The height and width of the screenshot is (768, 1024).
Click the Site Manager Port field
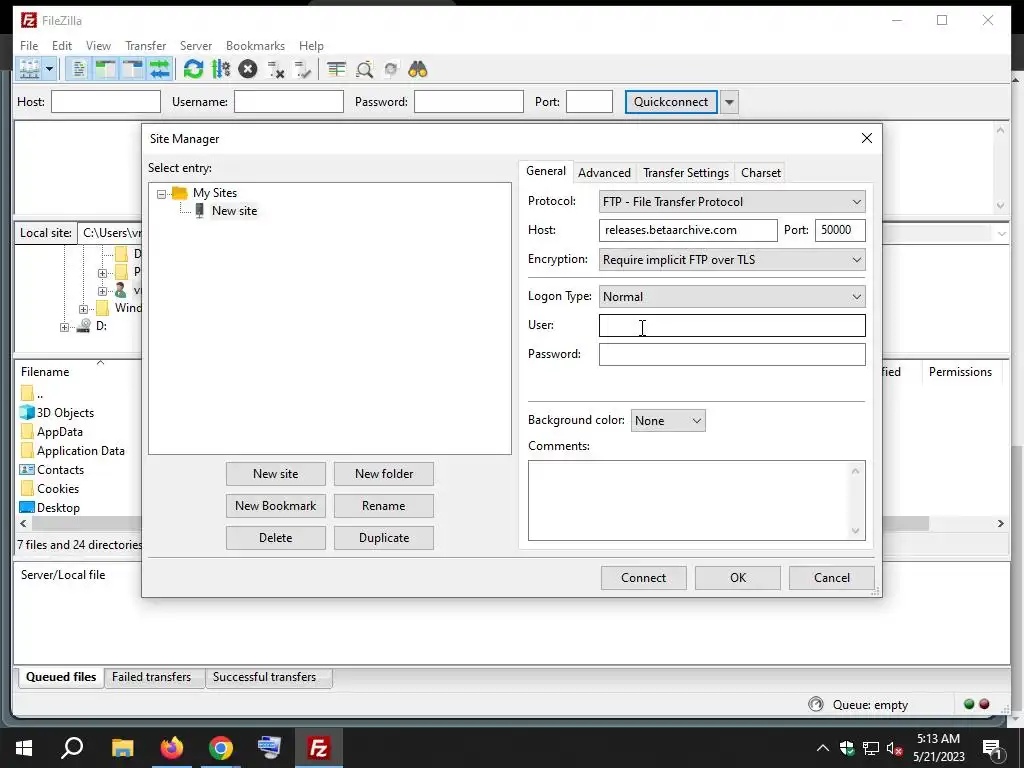click(x=840, y=230)
